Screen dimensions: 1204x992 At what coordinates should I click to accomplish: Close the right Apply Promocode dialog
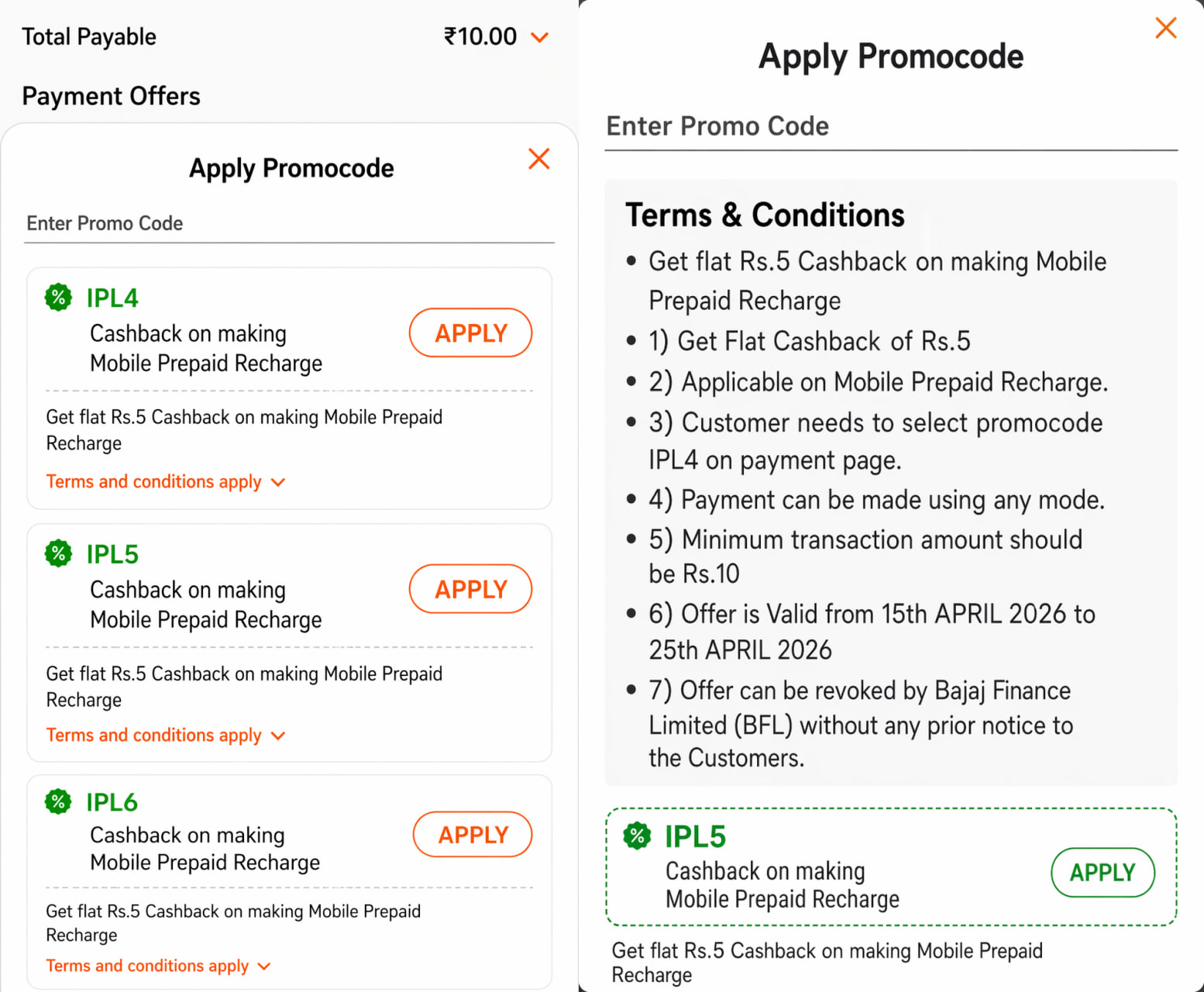tap(1165, 28)
